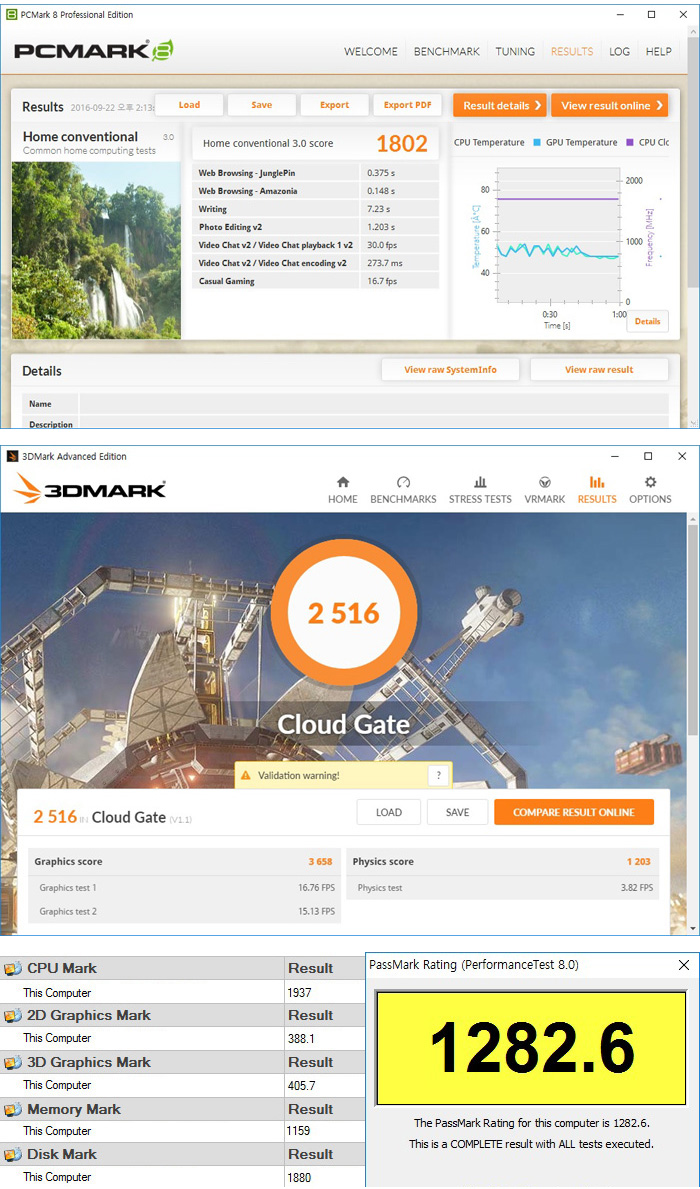Click LOAD button in 3DMark
The height and width of the screenshot is (1189, 700).
coord(389,812)
